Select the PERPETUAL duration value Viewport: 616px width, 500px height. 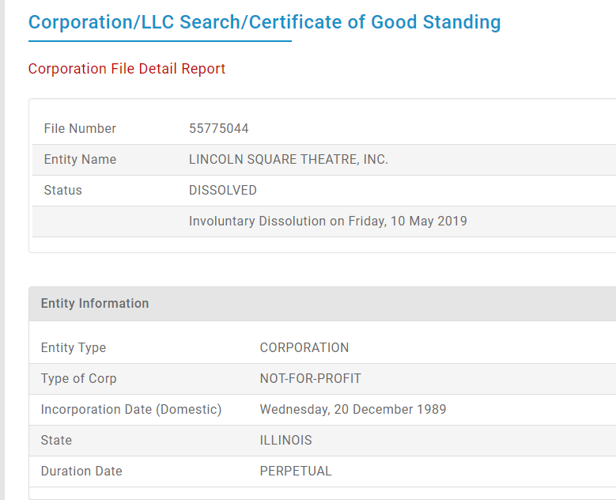click(x=296, y=471)
